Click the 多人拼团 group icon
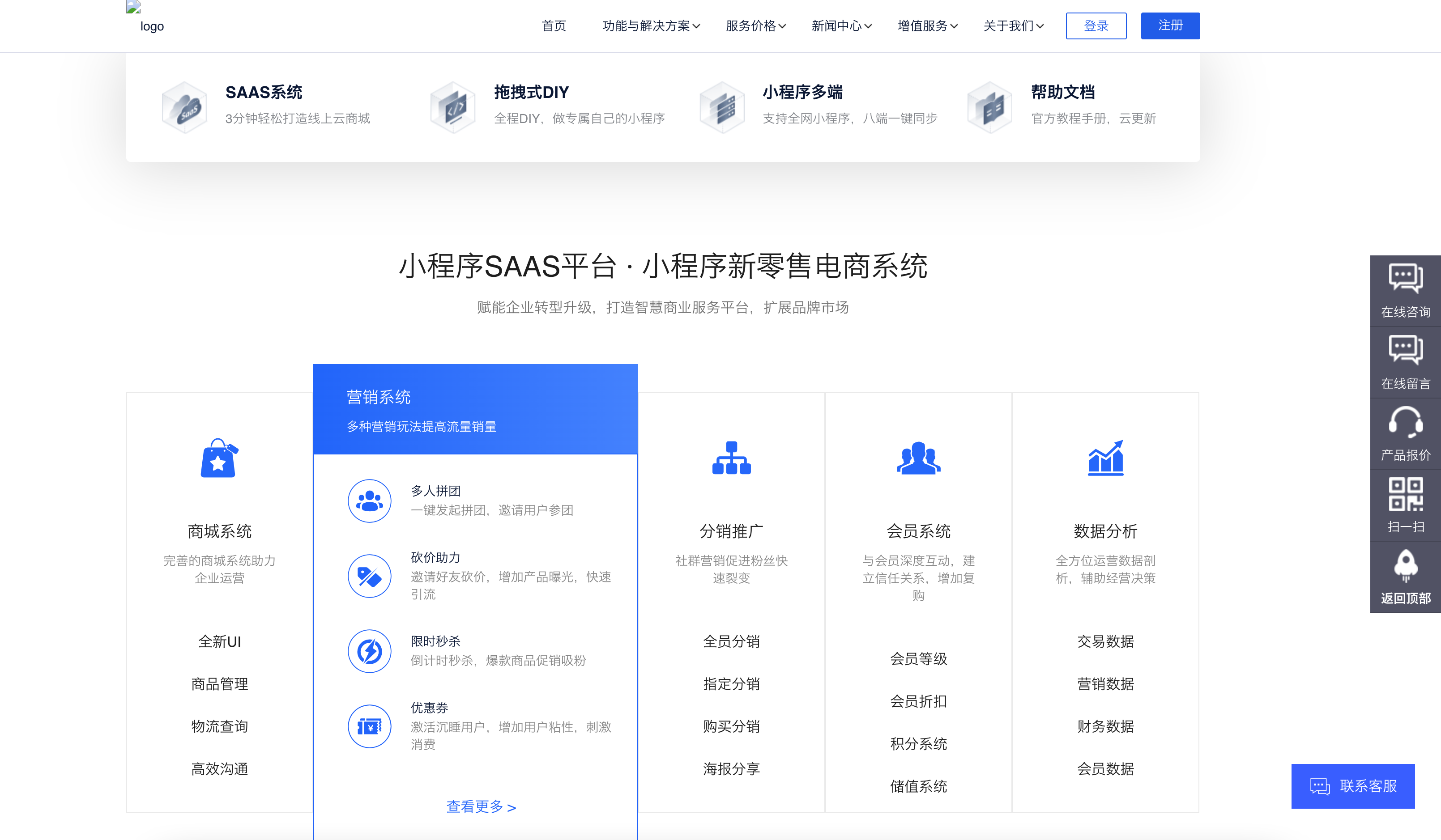This screenshot has height=840, width=1441. (x=369, y=501)
